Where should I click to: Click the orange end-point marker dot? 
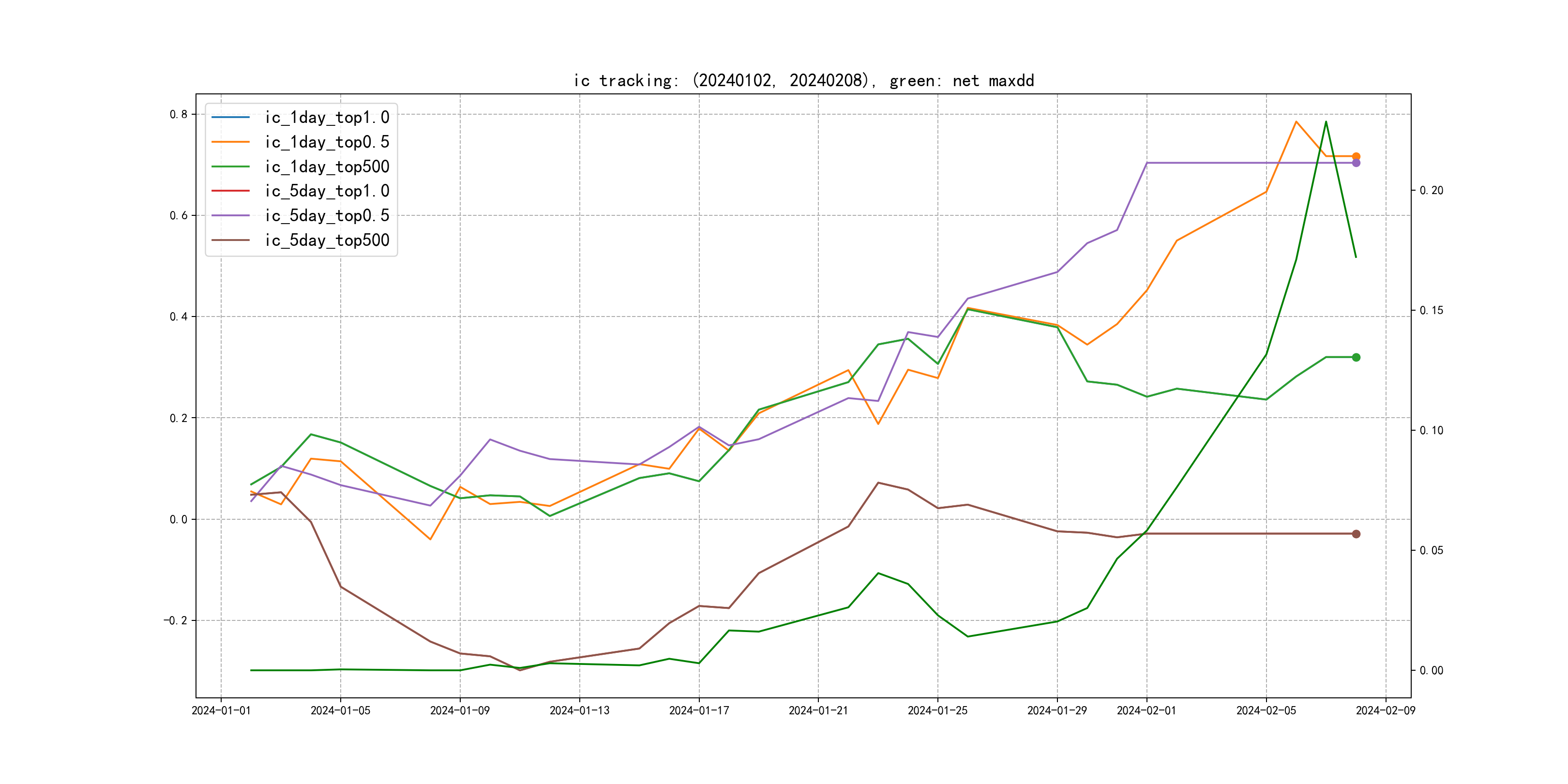[x=1356, y=156]
